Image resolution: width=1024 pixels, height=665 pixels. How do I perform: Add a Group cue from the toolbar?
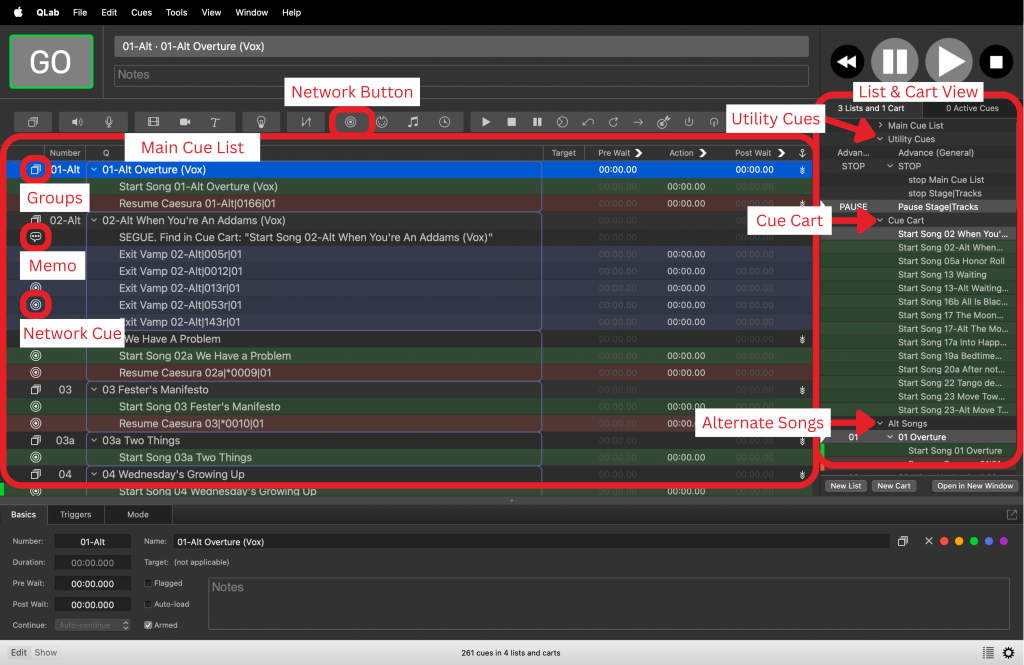(x=33, y=122)
